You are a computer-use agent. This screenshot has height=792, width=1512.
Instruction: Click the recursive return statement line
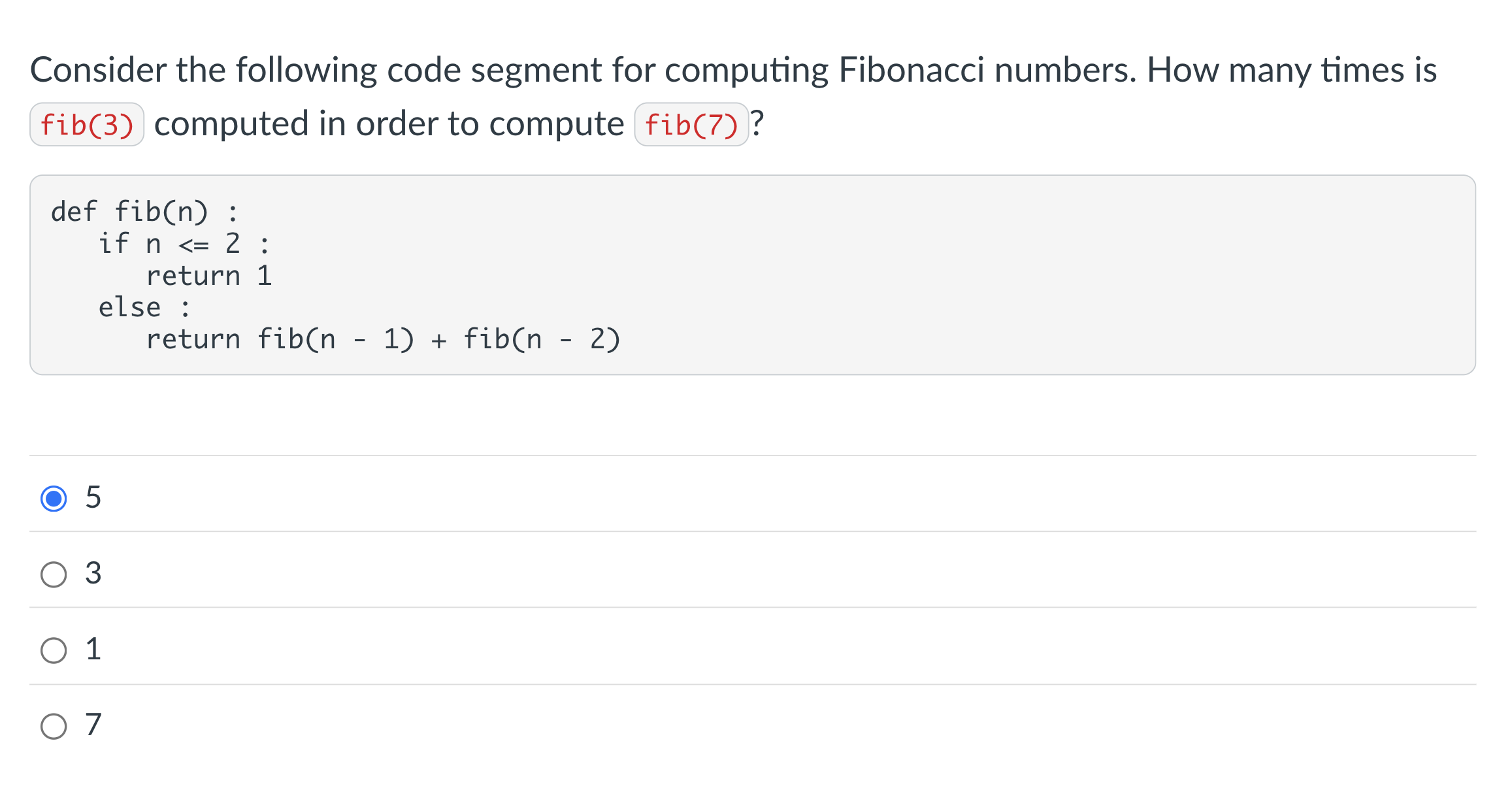(384, 338)
